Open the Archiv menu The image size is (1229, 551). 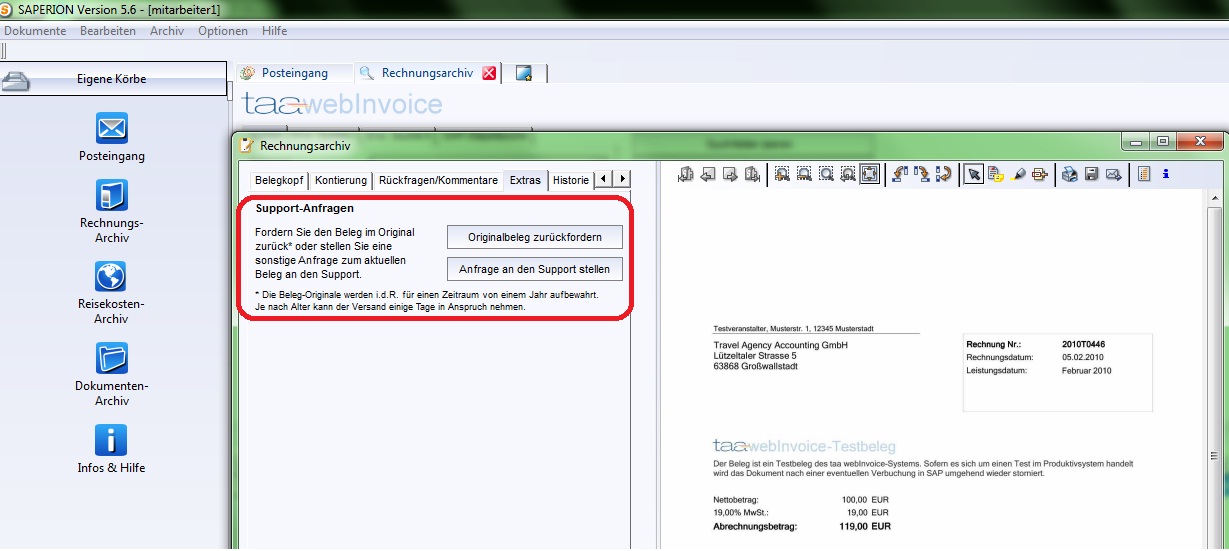click(x=167, y=31)
